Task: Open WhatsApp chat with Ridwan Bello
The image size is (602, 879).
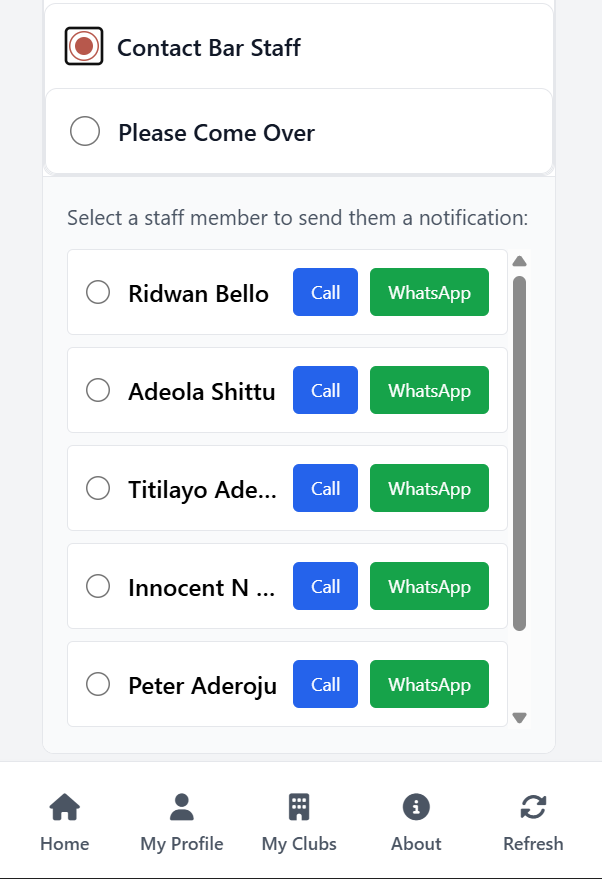Action: click(429, 292)
